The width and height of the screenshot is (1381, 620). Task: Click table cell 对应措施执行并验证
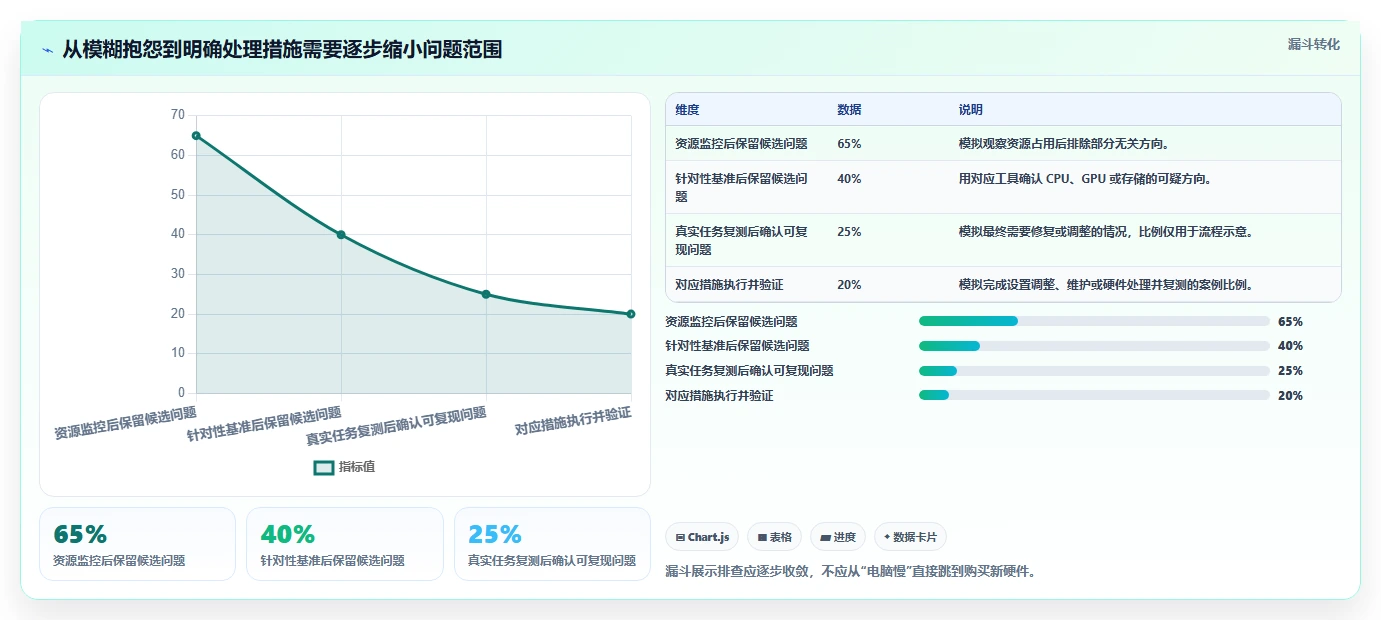(729, 285)
